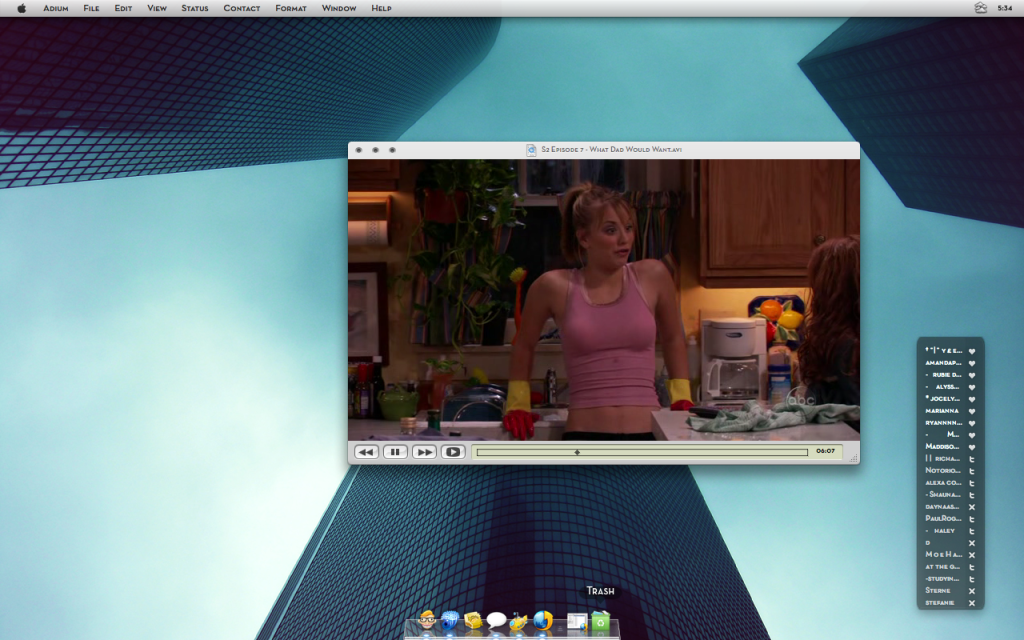Click the far right end of the seek bar
The width and height of the screenshot is (1024, 640).
click(x=806, y=452)
